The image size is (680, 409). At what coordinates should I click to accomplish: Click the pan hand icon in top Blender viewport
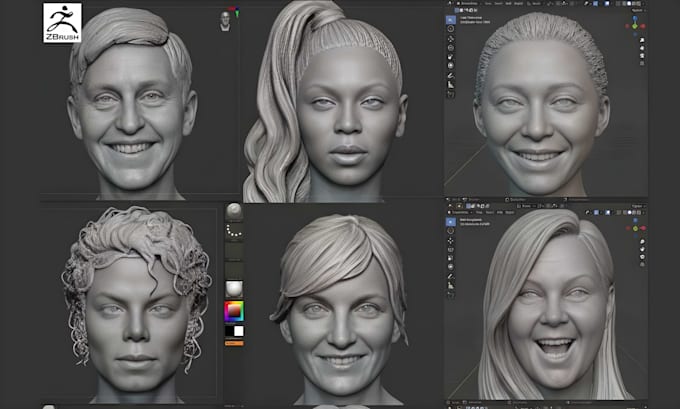pyautogui.click(x=642, y=48)
